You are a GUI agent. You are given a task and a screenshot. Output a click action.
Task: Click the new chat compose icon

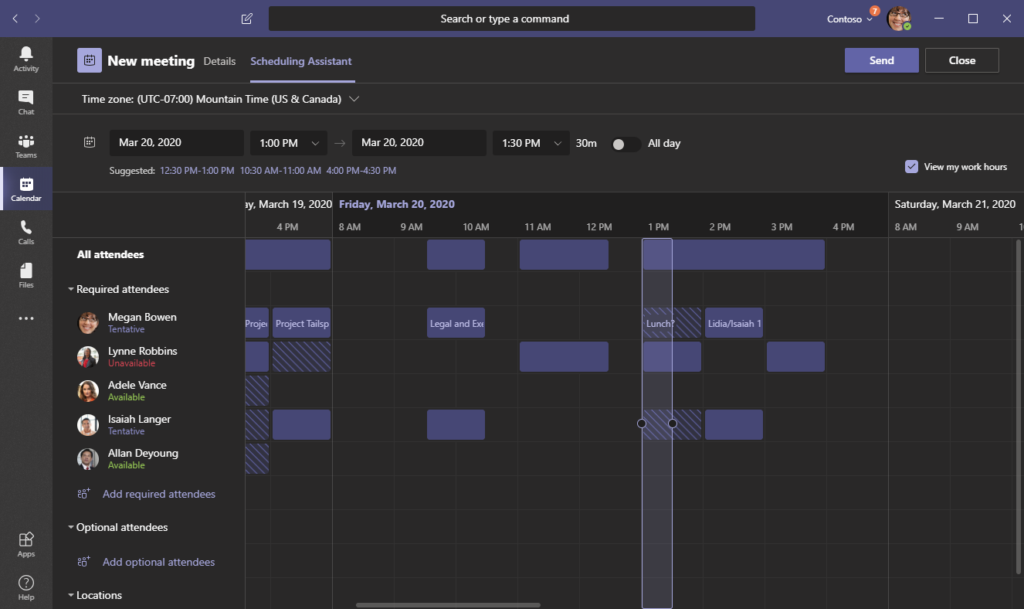247,18
